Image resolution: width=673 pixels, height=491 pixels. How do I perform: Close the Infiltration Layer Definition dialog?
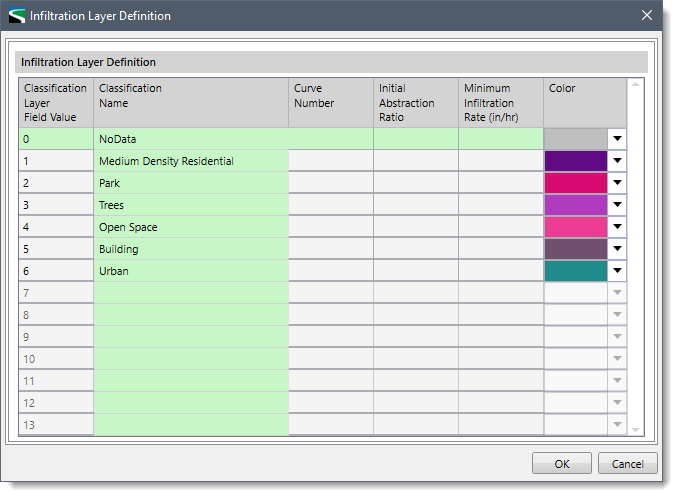pos(646,16)
